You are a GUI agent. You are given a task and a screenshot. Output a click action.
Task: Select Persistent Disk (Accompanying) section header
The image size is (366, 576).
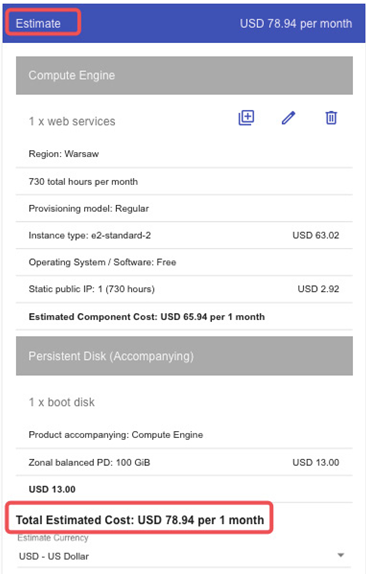pos(184,356)
